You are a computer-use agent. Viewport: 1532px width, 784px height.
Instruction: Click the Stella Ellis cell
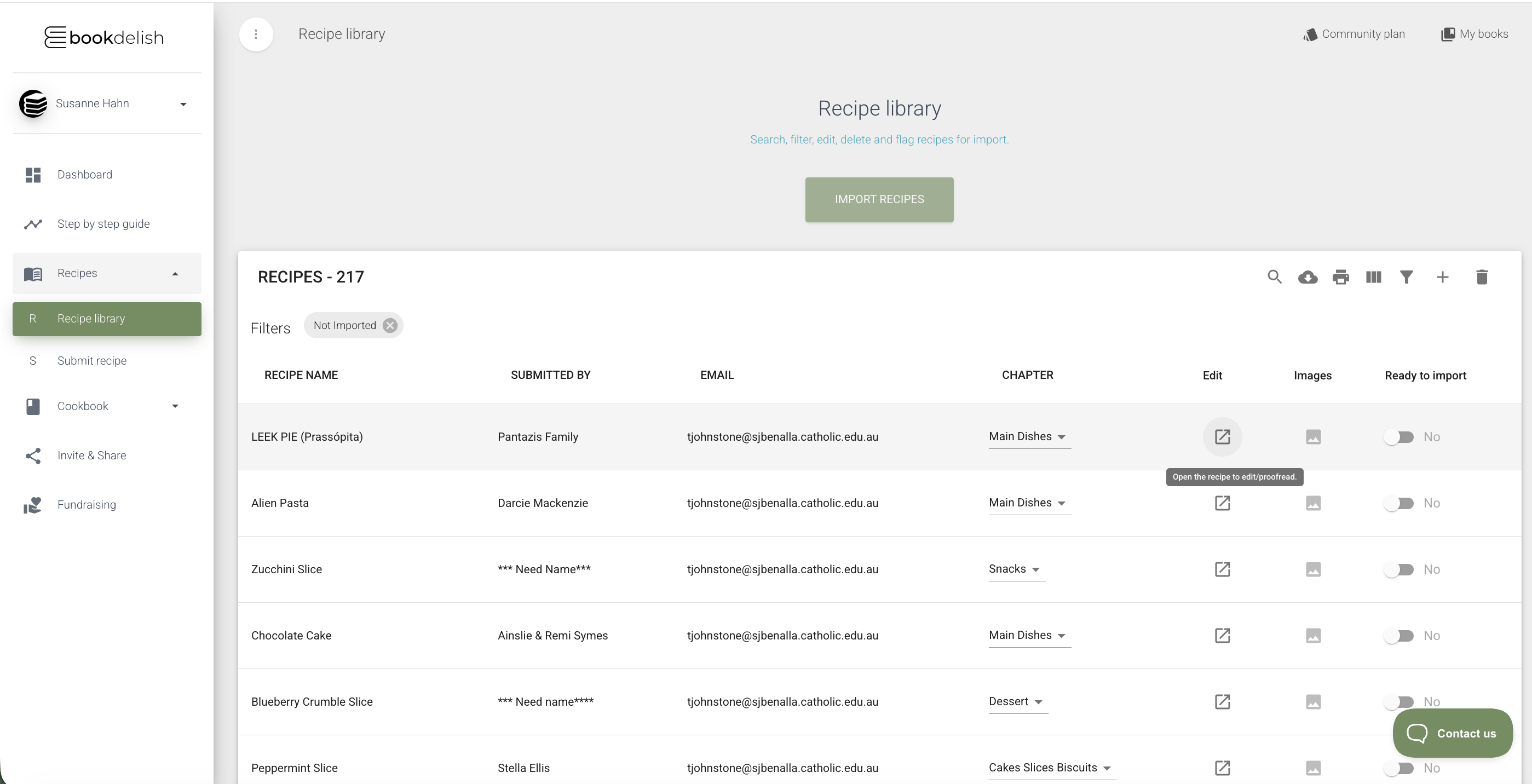(x=523, y=769)
